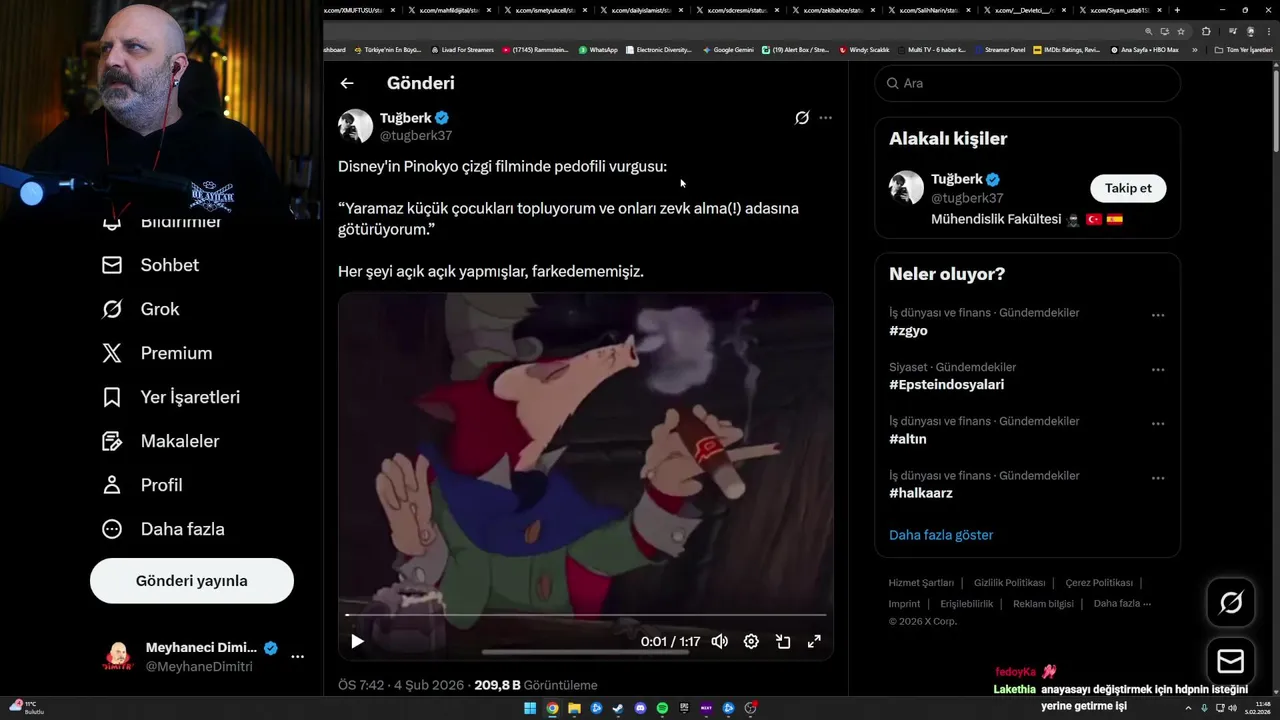Expand the video to fullscreen
This screenshot has width=1280, height=720.
click(814, 642)
